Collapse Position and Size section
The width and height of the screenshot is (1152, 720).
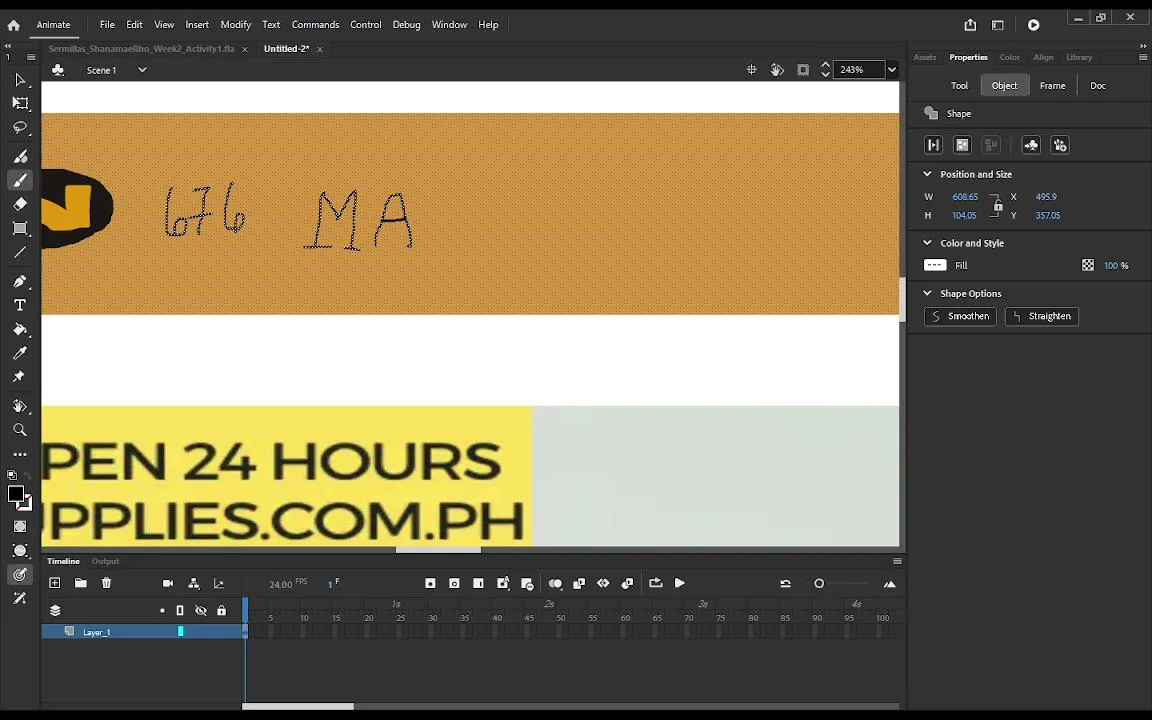(927, 174)
